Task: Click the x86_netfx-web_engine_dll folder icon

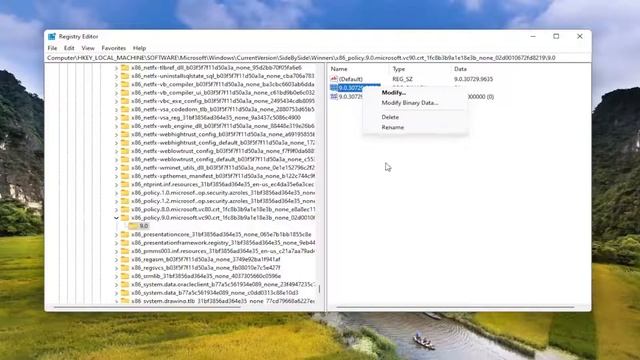Action: [125, 126]
